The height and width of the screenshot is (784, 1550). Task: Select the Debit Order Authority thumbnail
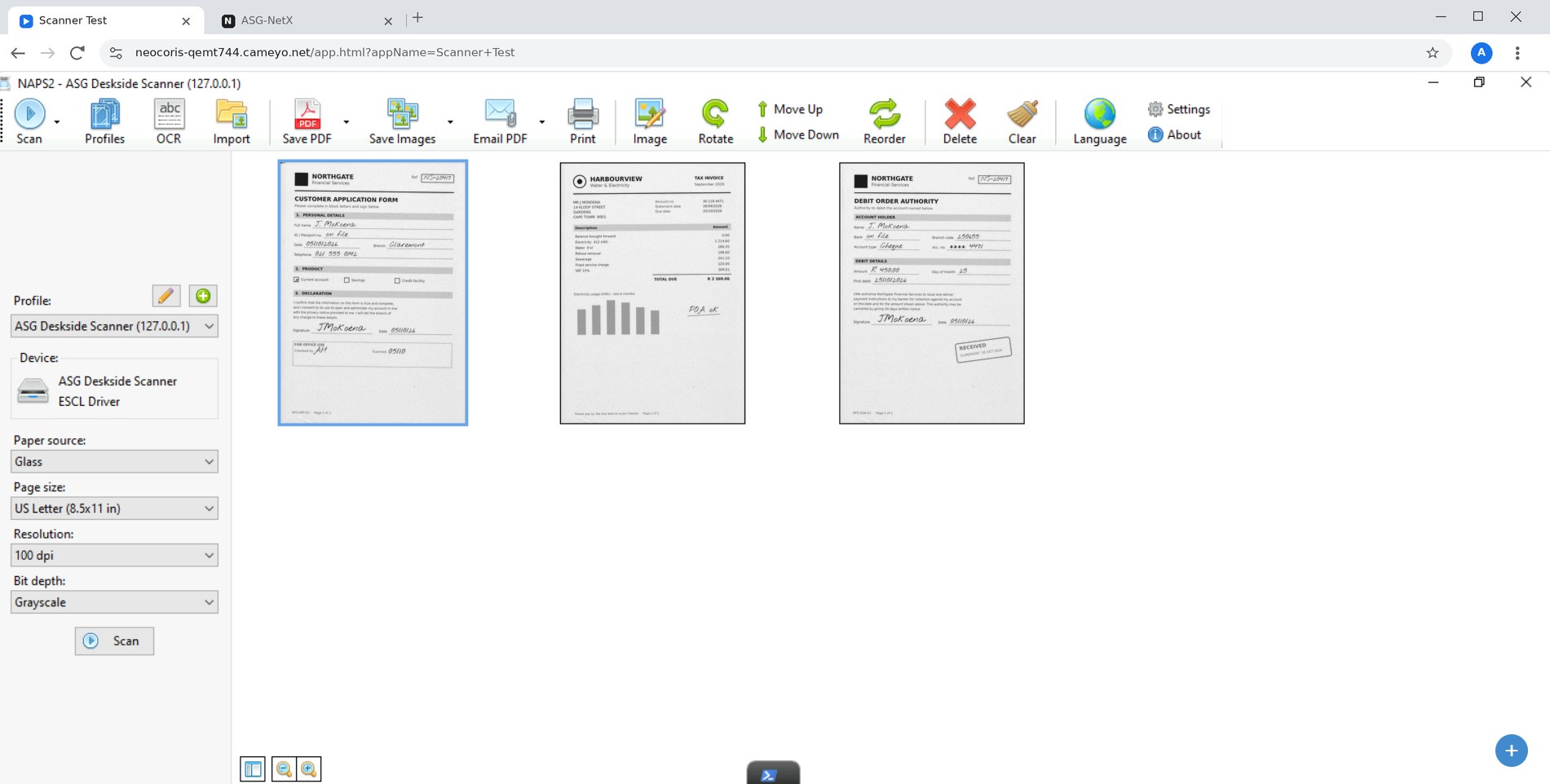coord(932,293)
